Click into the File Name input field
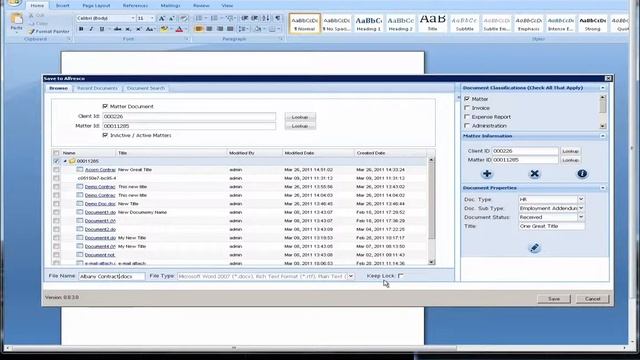The height and width of the screenshot is (360, 640). (111, 276)
